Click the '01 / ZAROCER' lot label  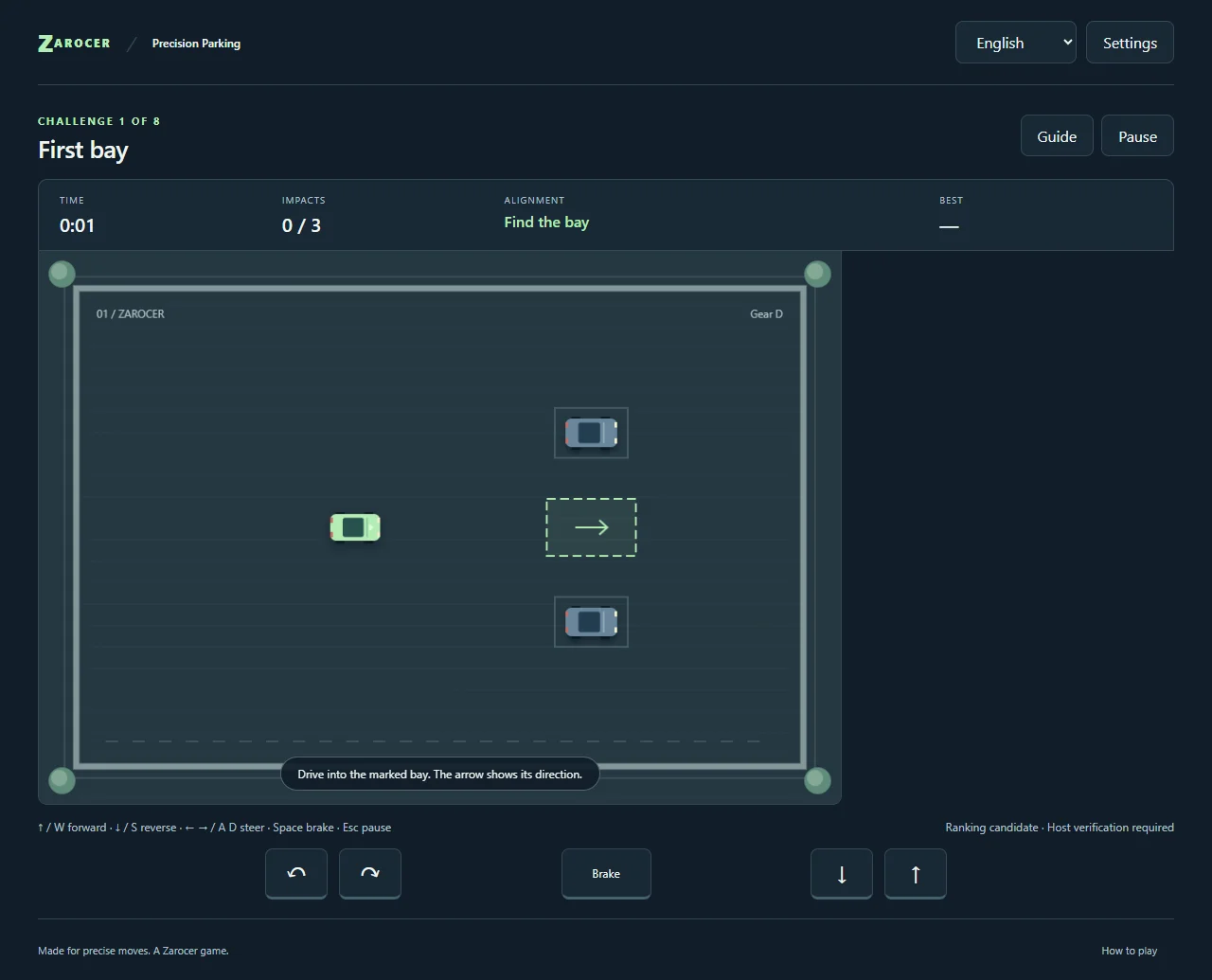coord(131,314)
